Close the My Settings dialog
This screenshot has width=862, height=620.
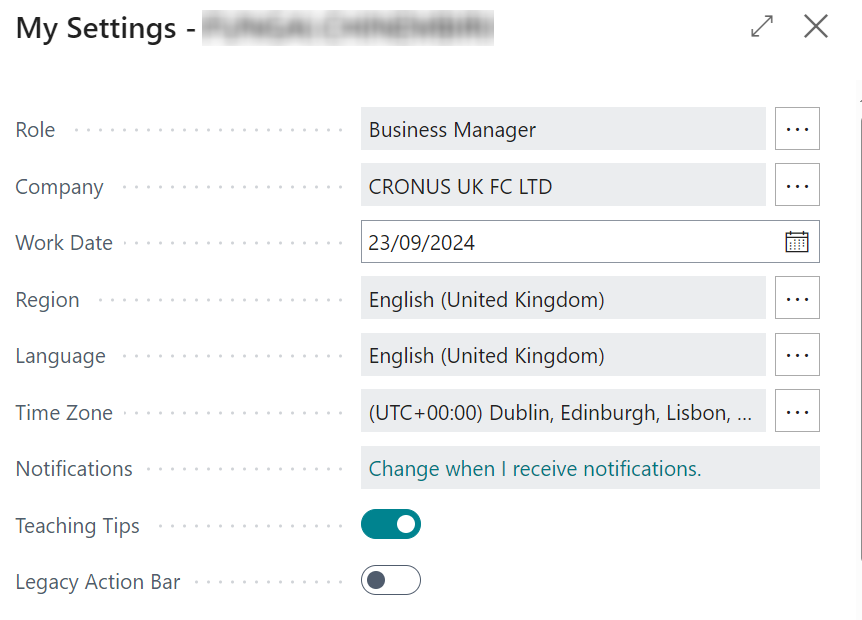coord(816,27)
